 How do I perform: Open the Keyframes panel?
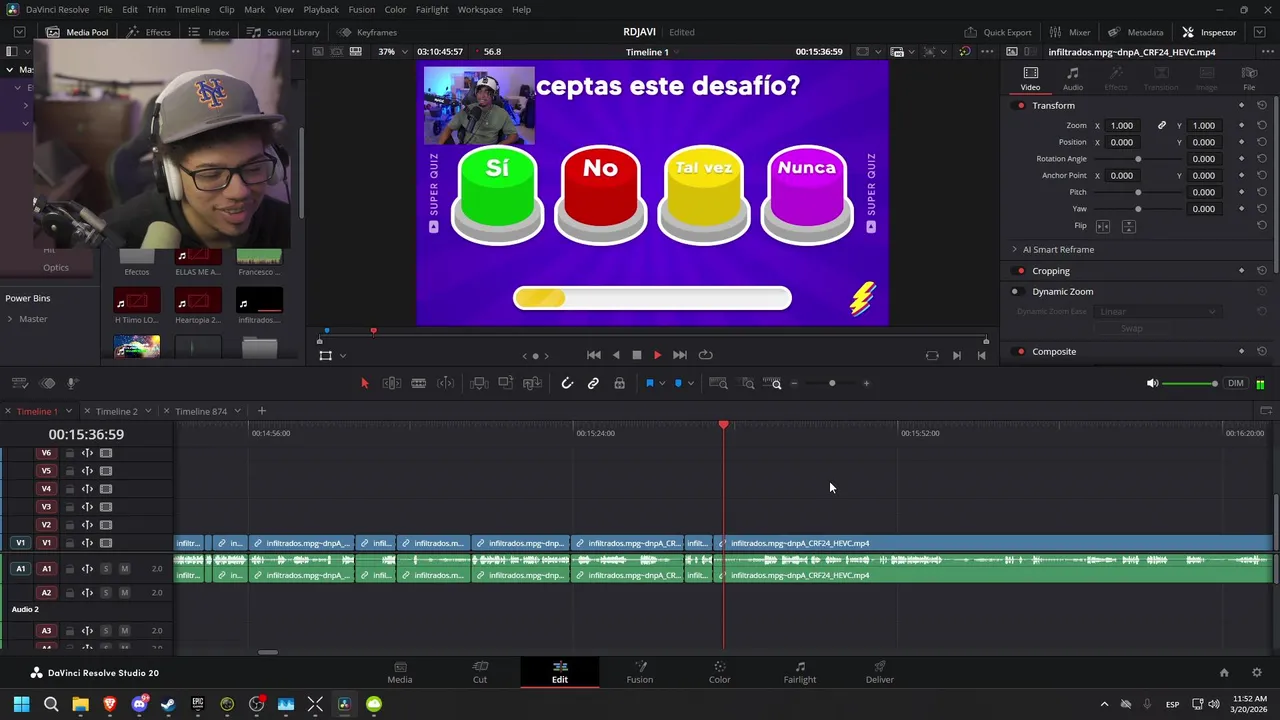click(x=367, y=32)
